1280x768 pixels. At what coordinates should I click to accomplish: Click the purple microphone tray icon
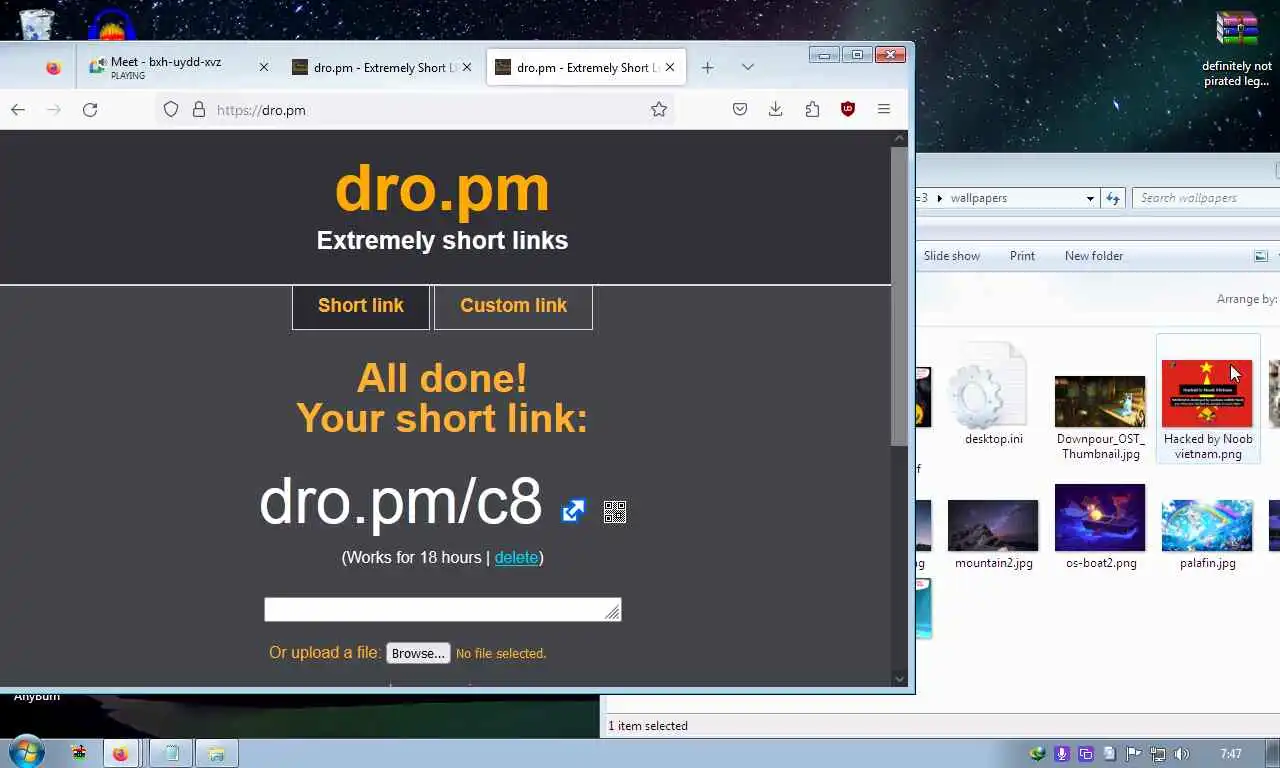tap(1062, 754)
